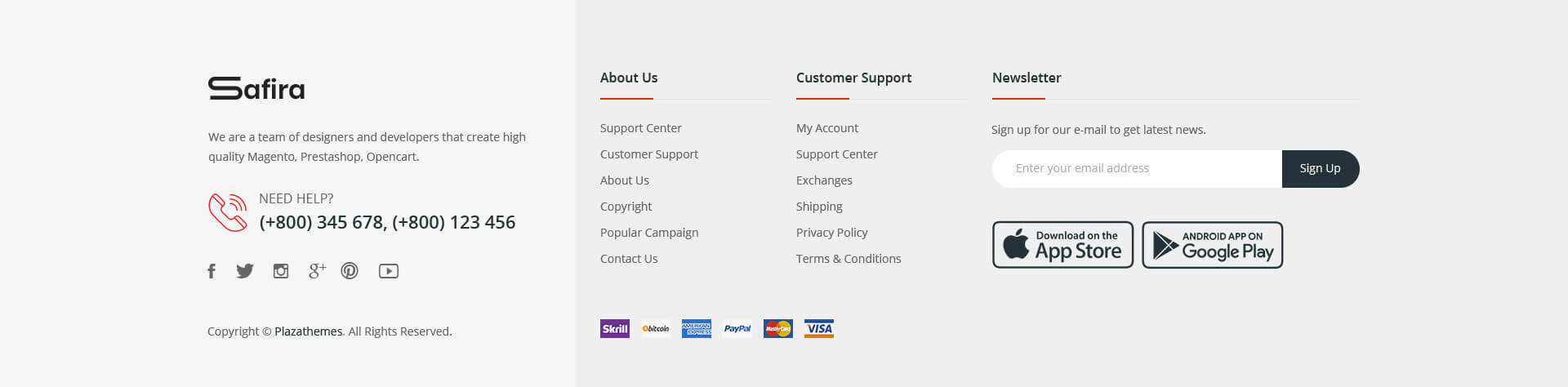This screenshot has width=1568, height=387.
Task: Open the Google Plus icon
Action: coord(317,271)
